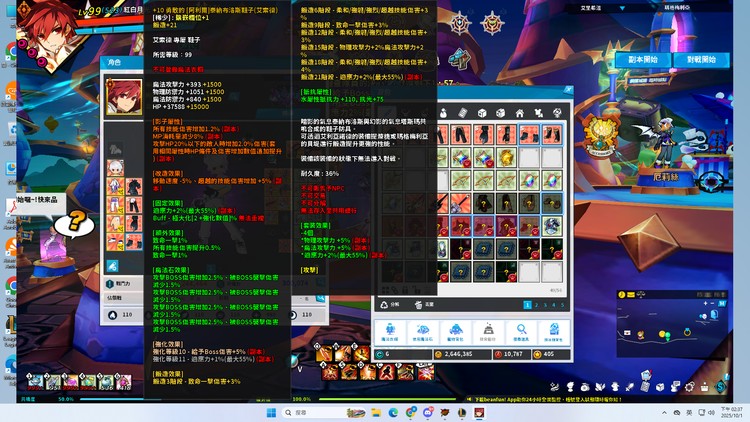The width and height of the screenshot is (750, 422).
Task: Click the 副本開始 dungeon start button
Action: click(x=643, y=60)
